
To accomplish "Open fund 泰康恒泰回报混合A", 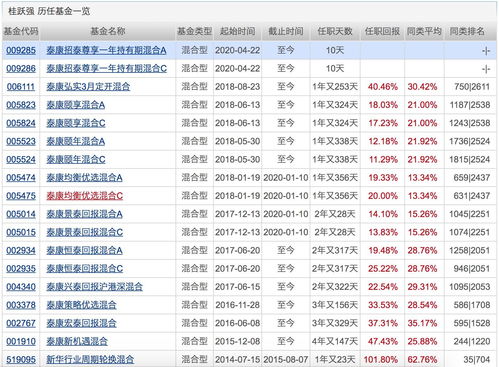I will [x=84, y=250].
